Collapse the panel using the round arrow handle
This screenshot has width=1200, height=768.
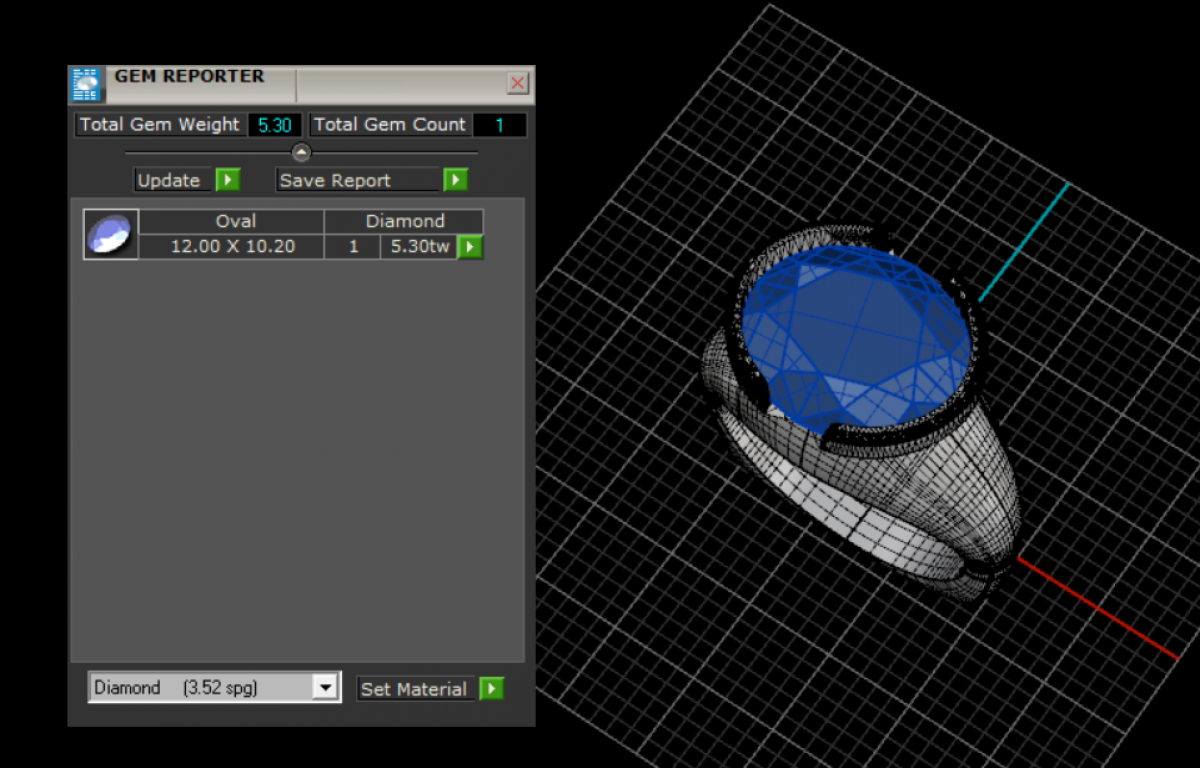301,152
